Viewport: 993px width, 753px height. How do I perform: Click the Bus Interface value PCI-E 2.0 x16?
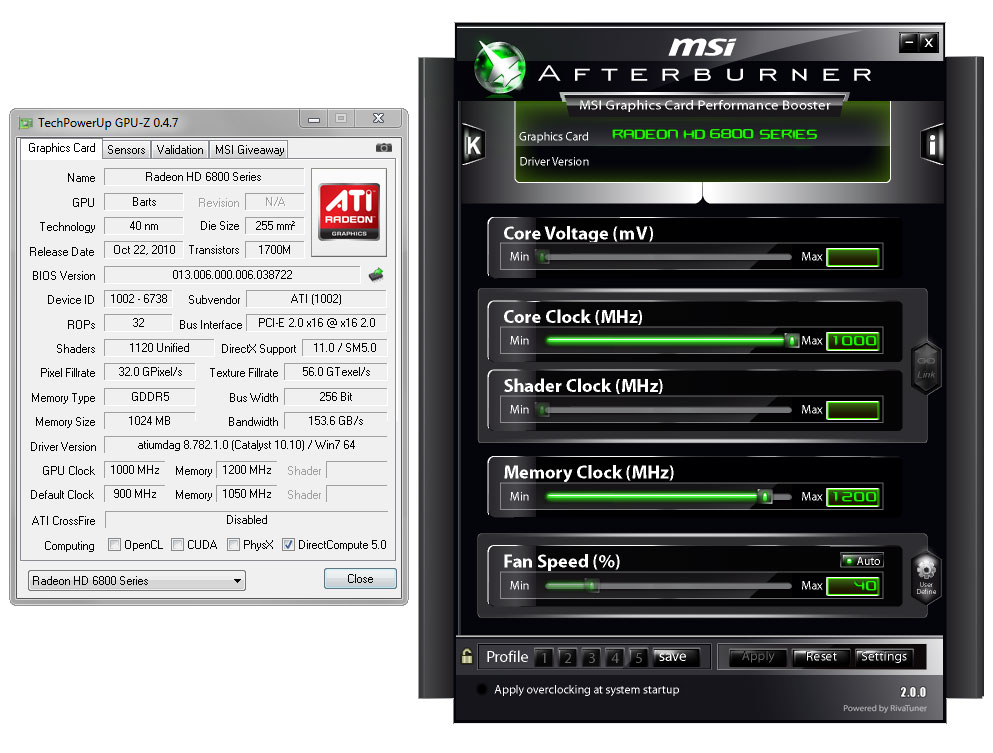pos(316,323)
